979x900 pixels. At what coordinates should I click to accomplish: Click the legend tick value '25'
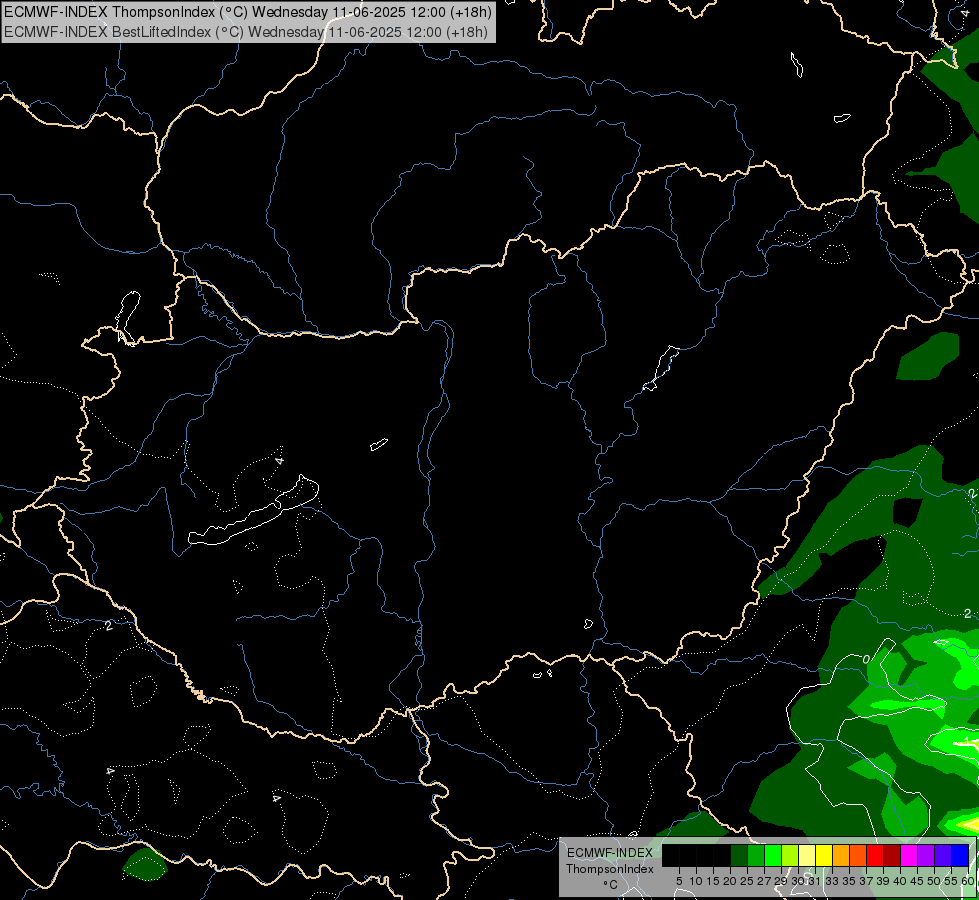747,881
